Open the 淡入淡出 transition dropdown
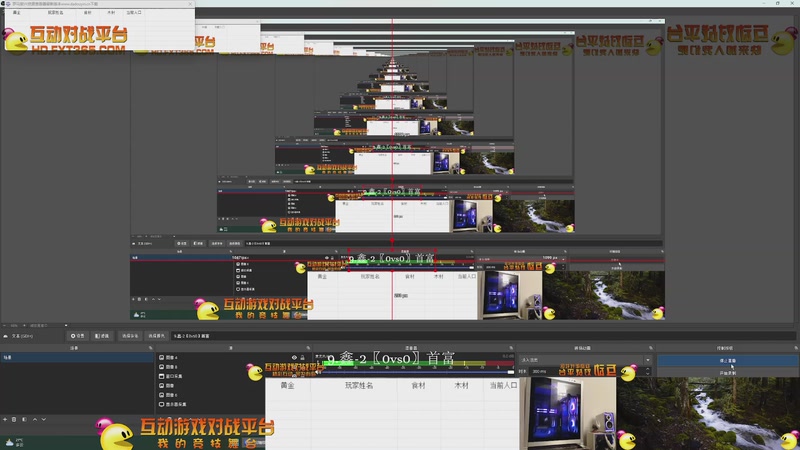Screen dimensions: 800x450 click(x=585, y=360)
